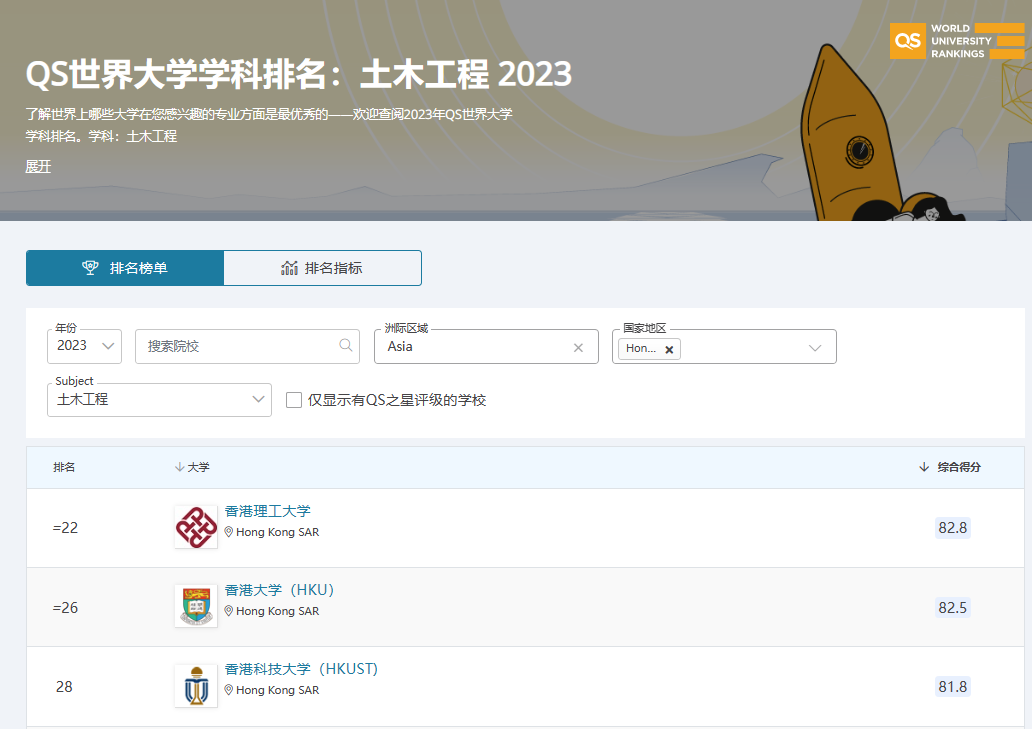Open the 洲际区域 Asia dropdown
The image size is (1032, 729).
click(x=486, y=346)
